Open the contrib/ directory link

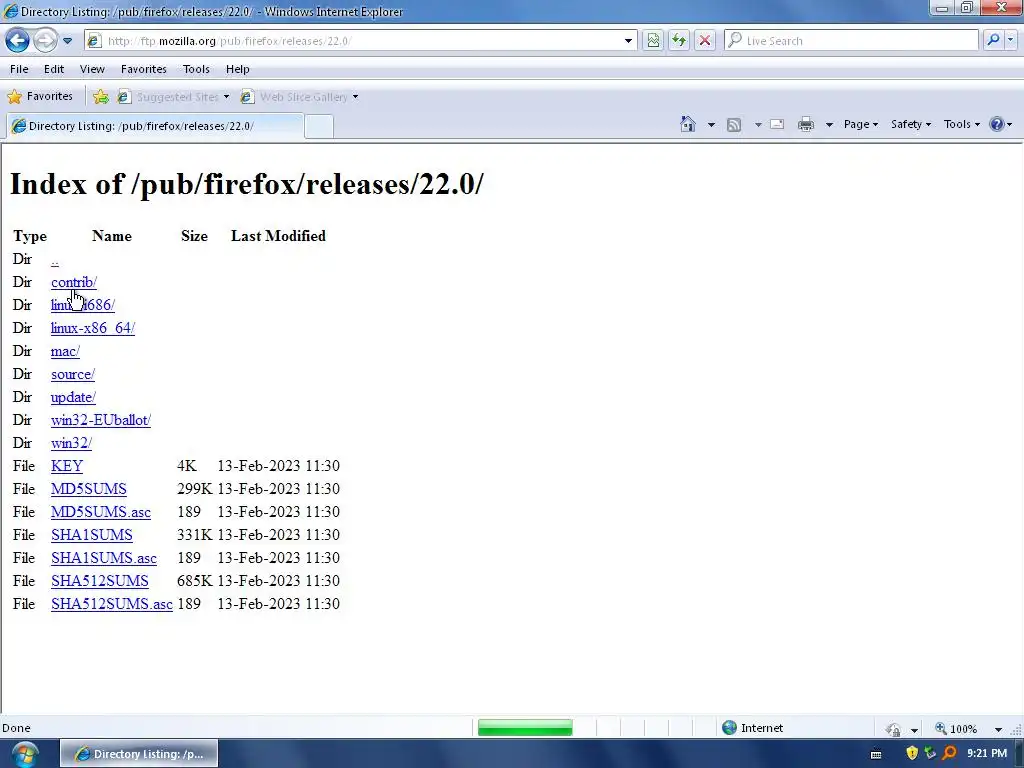pyautogui.click(x=74, y=282)
